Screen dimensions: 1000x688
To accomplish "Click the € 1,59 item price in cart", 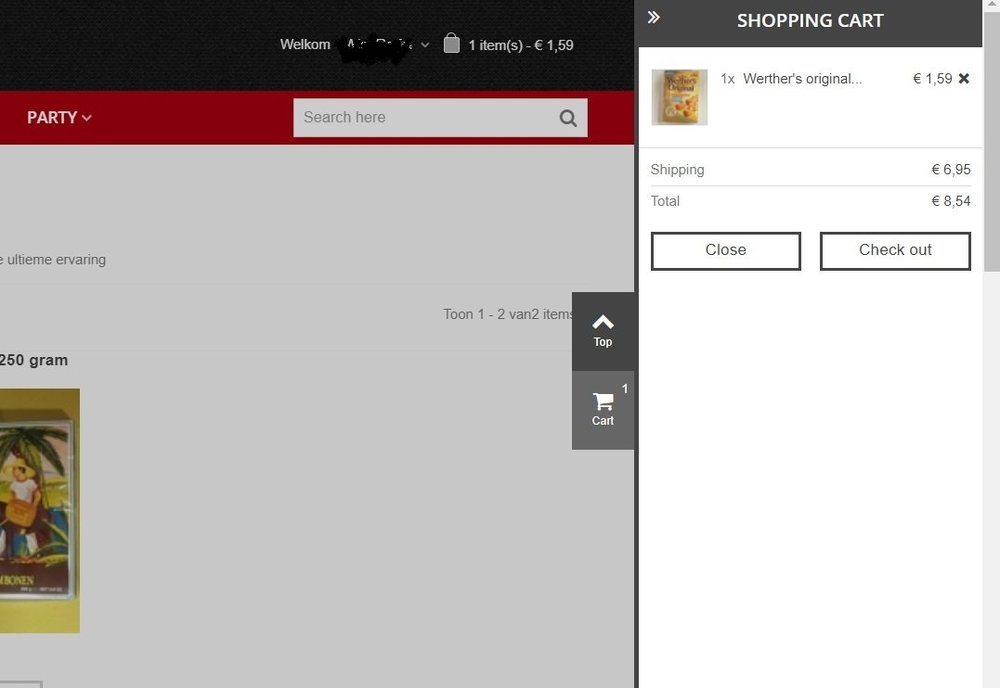I will point(932,79).
